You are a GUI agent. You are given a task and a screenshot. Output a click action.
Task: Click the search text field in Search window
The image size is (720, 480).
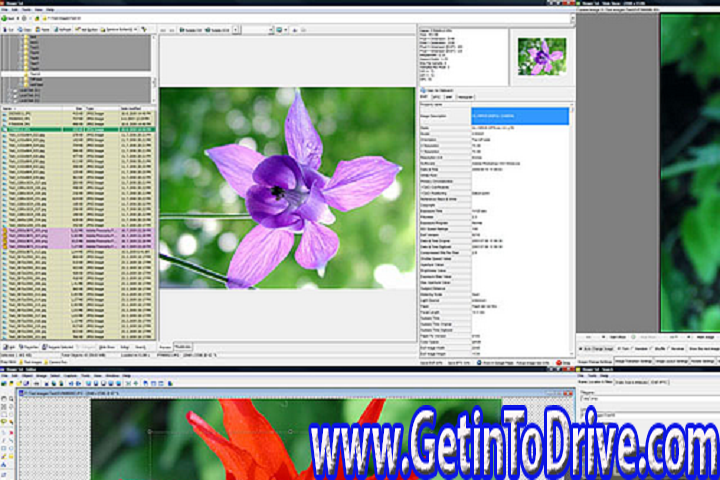650,399
